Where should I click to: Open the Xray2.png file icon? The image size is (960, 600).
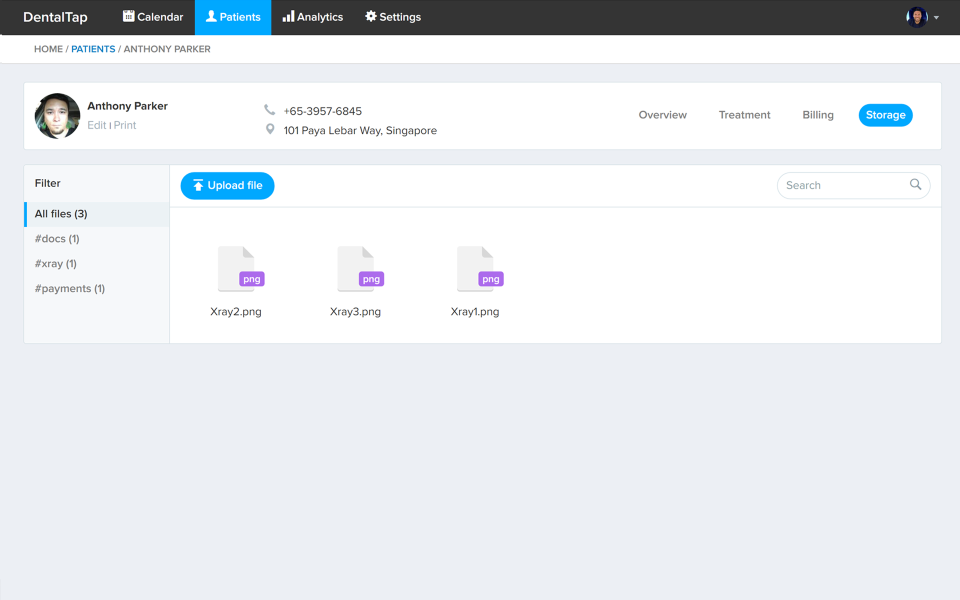241,269
